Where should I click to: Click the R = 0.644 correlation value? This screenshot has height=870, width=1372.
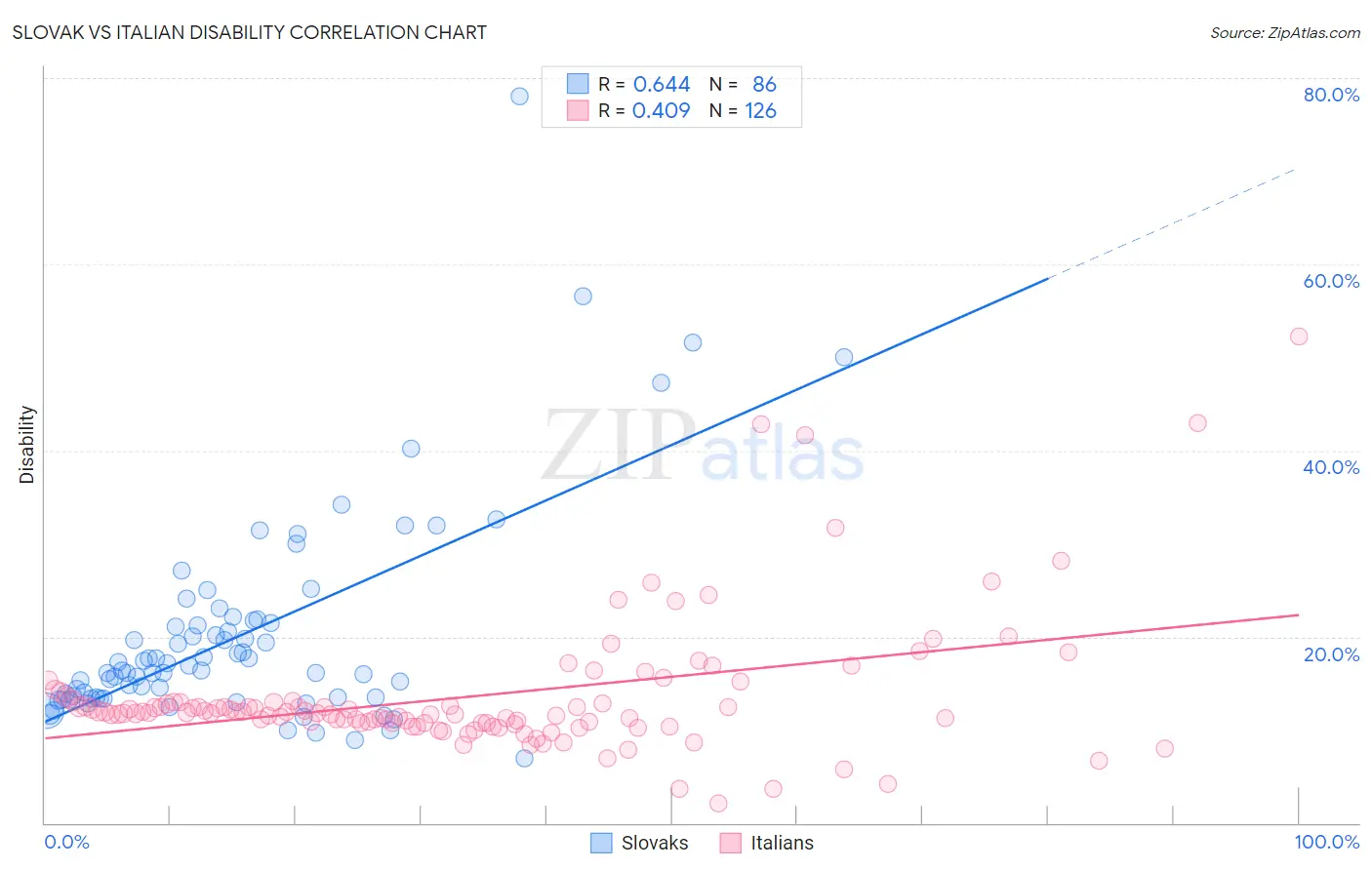[x=644, y=84]
